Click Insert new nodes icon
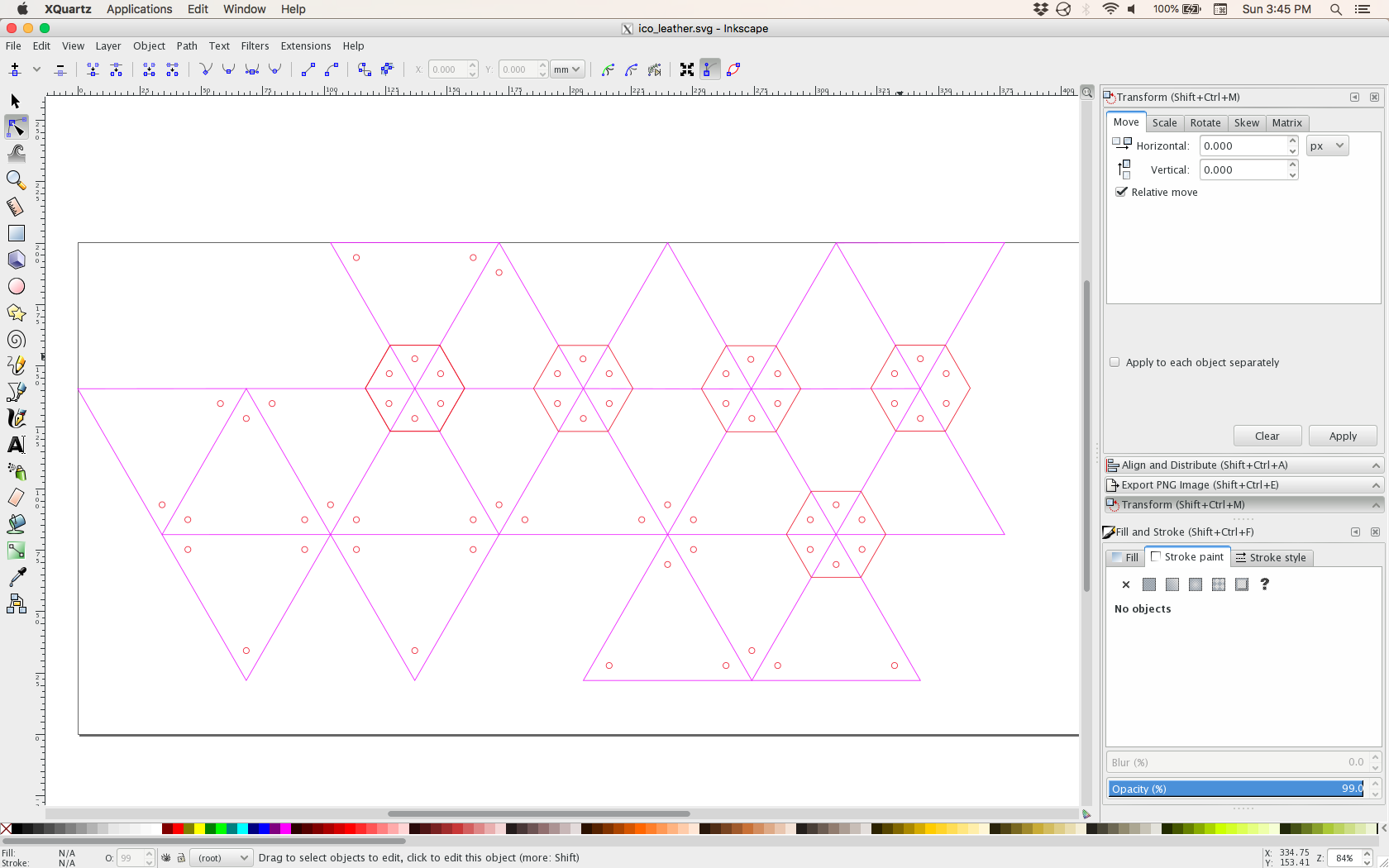Viewport: 1389px width, 868px height. (x=15, y=69)
